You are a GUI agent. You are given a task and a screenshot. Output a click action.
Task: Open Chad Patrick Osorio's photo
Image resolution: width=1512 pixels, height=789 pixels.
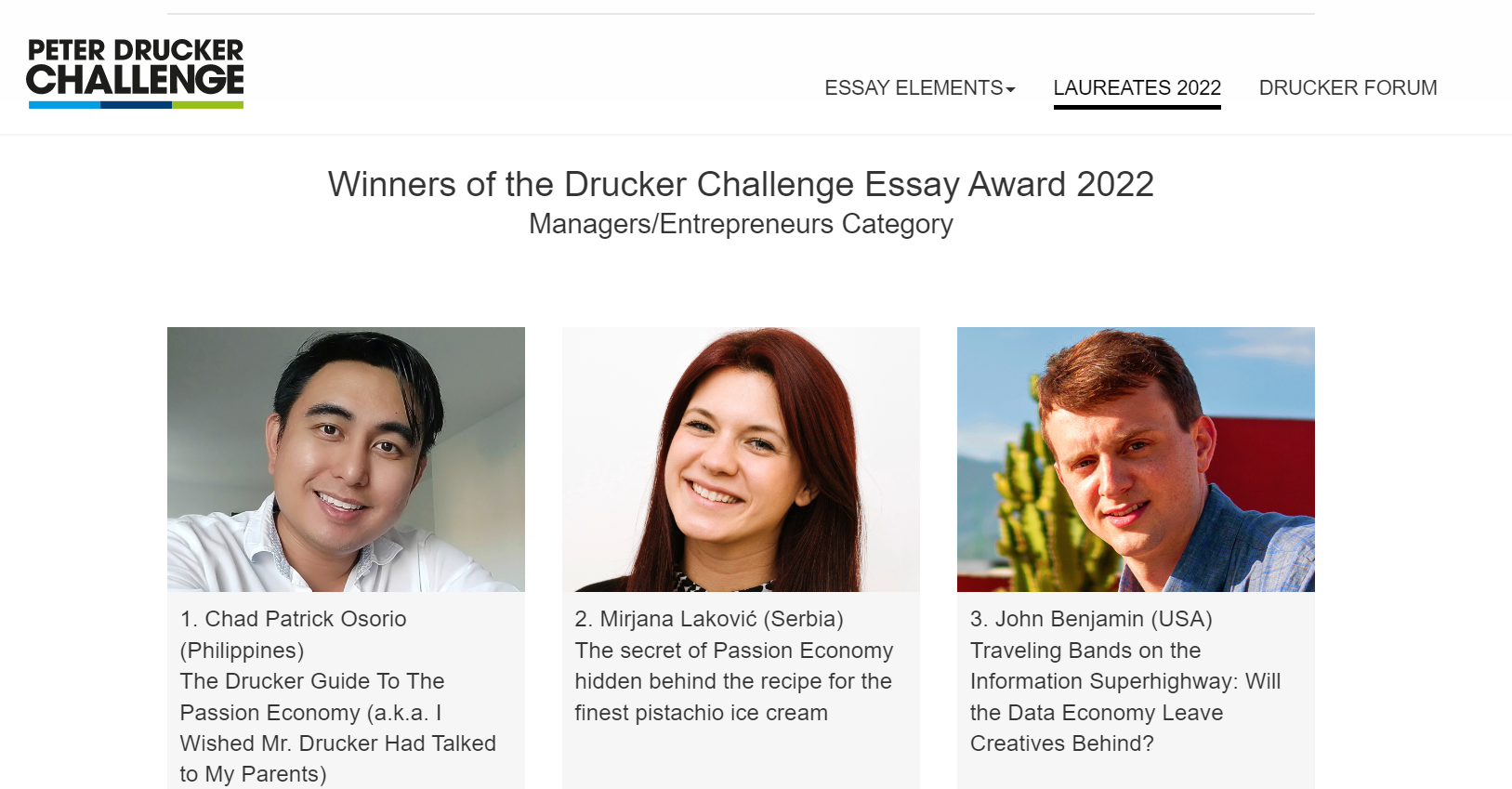pos(346,459)
